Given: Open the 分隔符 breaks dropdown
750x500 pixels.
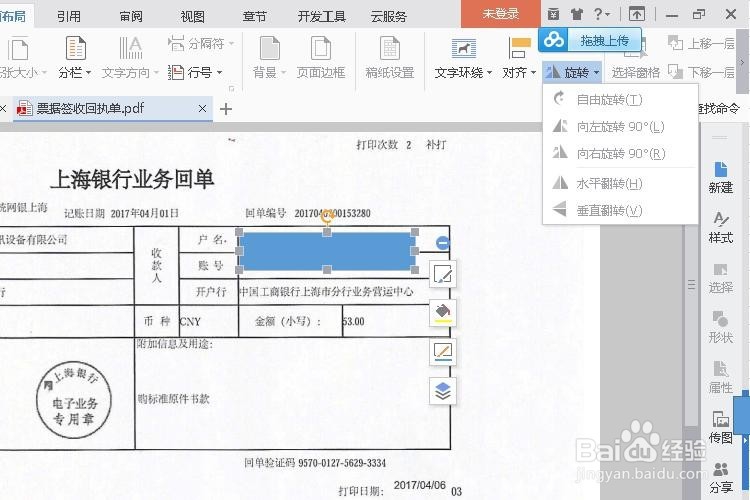Looking at the screenshot, I should 201,44.
